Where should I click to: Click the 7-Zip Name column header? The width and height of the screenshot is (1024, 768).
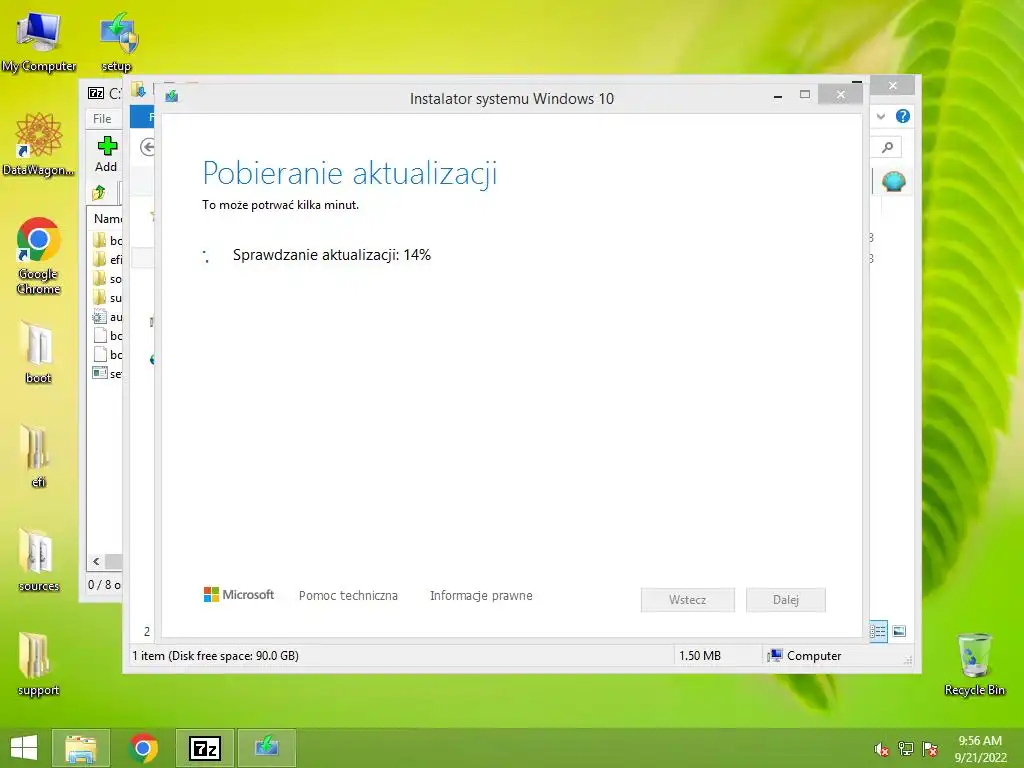[x=107, y=218]
